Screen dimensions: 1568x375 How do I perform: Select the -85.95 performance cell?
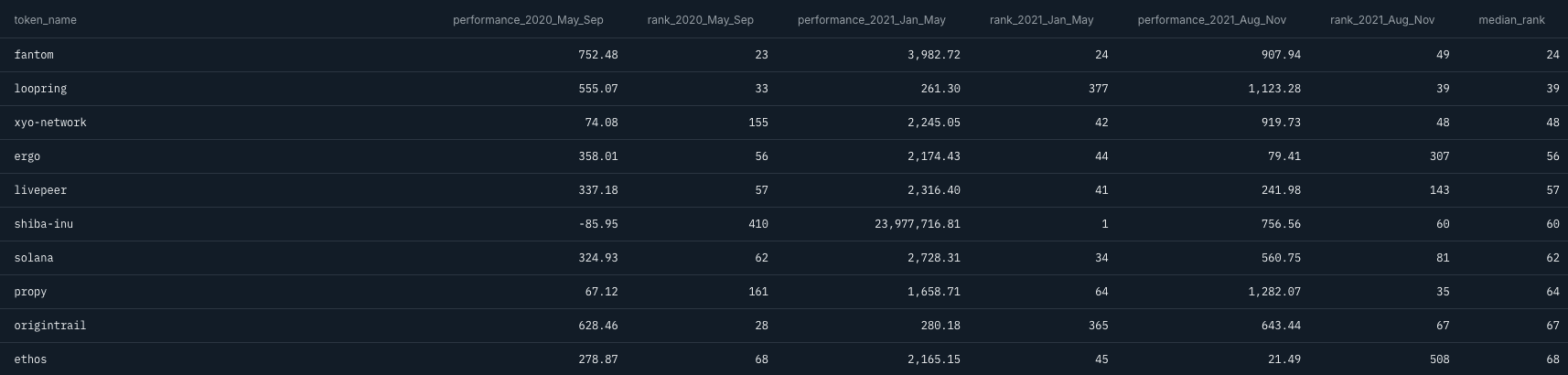(x=598, y=224)
